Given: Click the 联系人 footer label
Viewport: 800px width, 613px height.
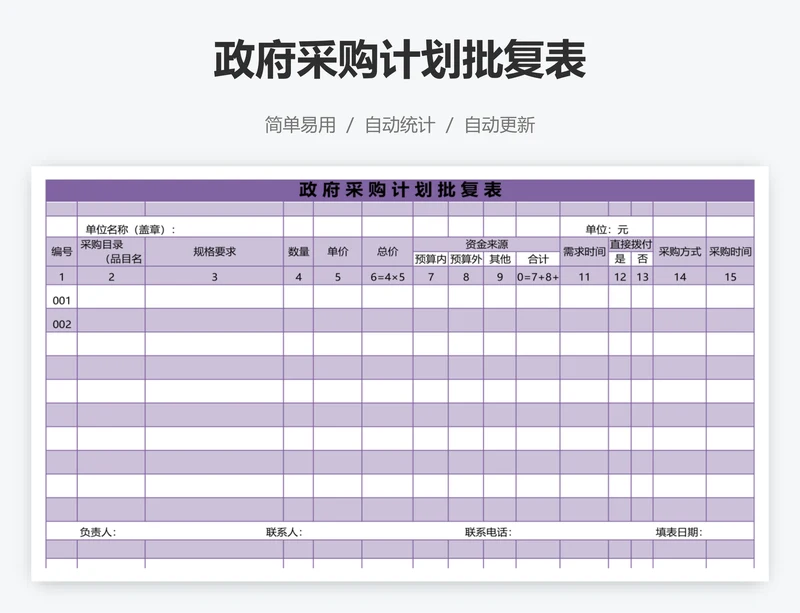Looking at the screenshot, I should click(x=284, y=532).
